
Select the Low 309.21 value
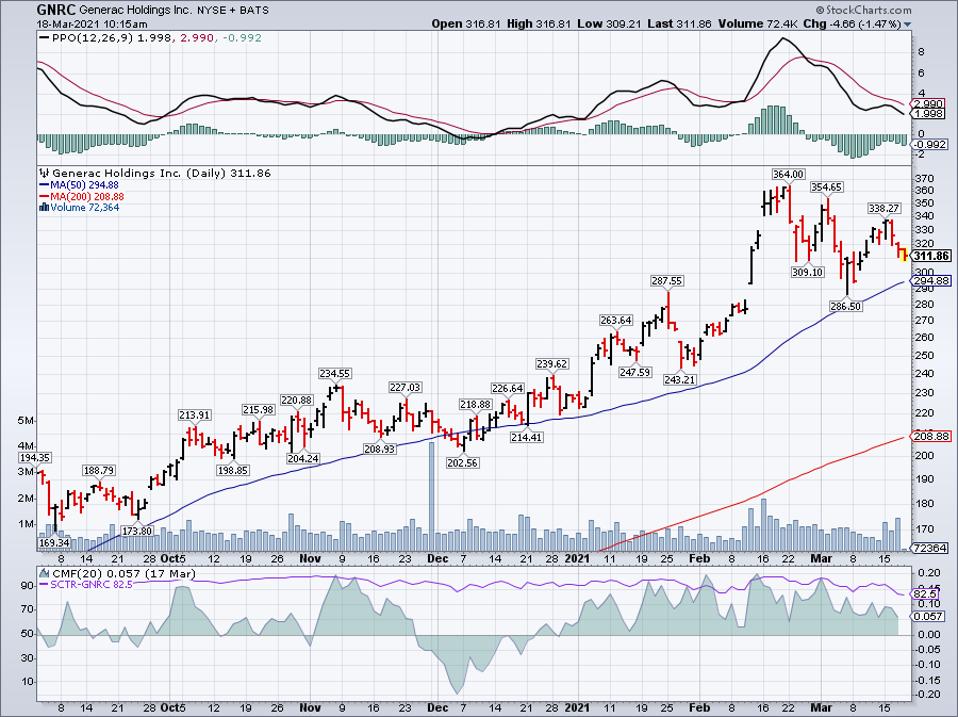tap(607, 24)
